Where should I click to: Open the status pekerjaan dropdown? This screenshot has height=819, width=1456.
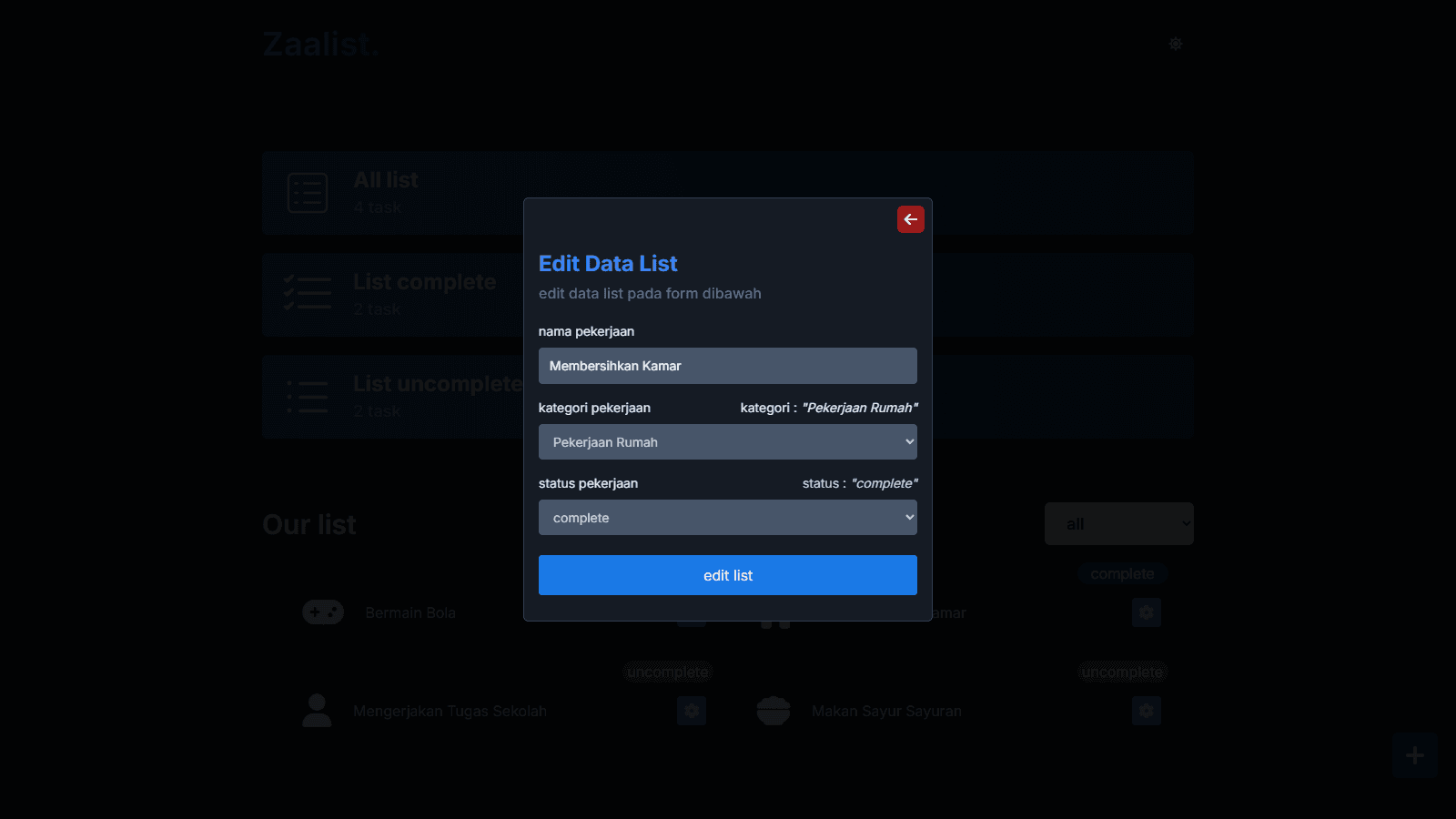point(727,517)
